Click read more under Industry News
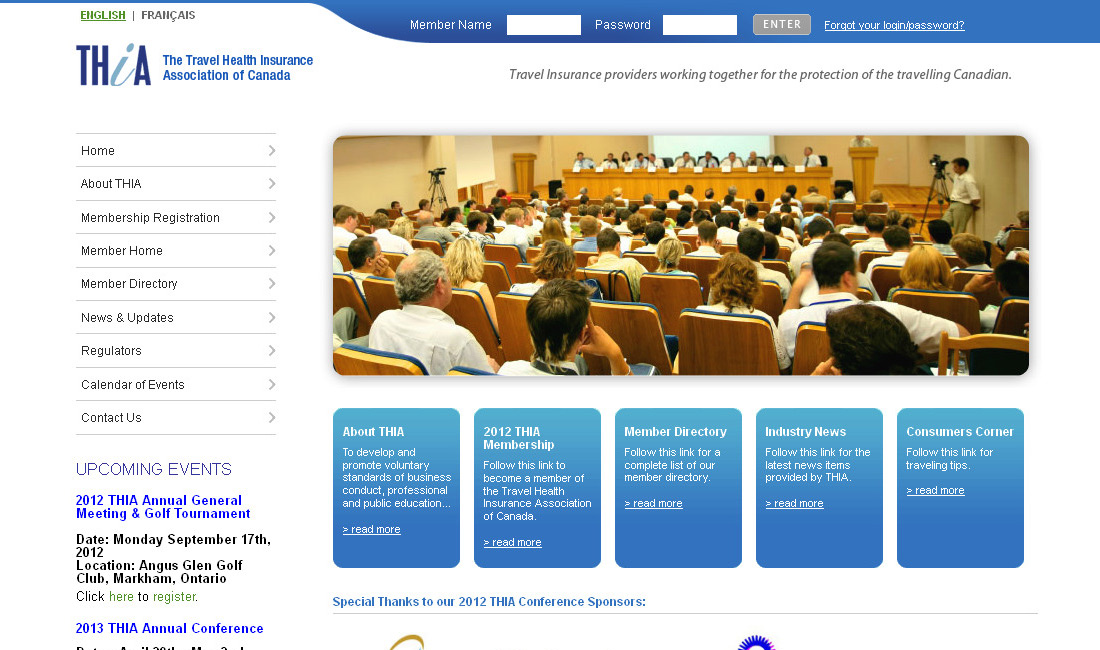 click(x=794, y=503)
